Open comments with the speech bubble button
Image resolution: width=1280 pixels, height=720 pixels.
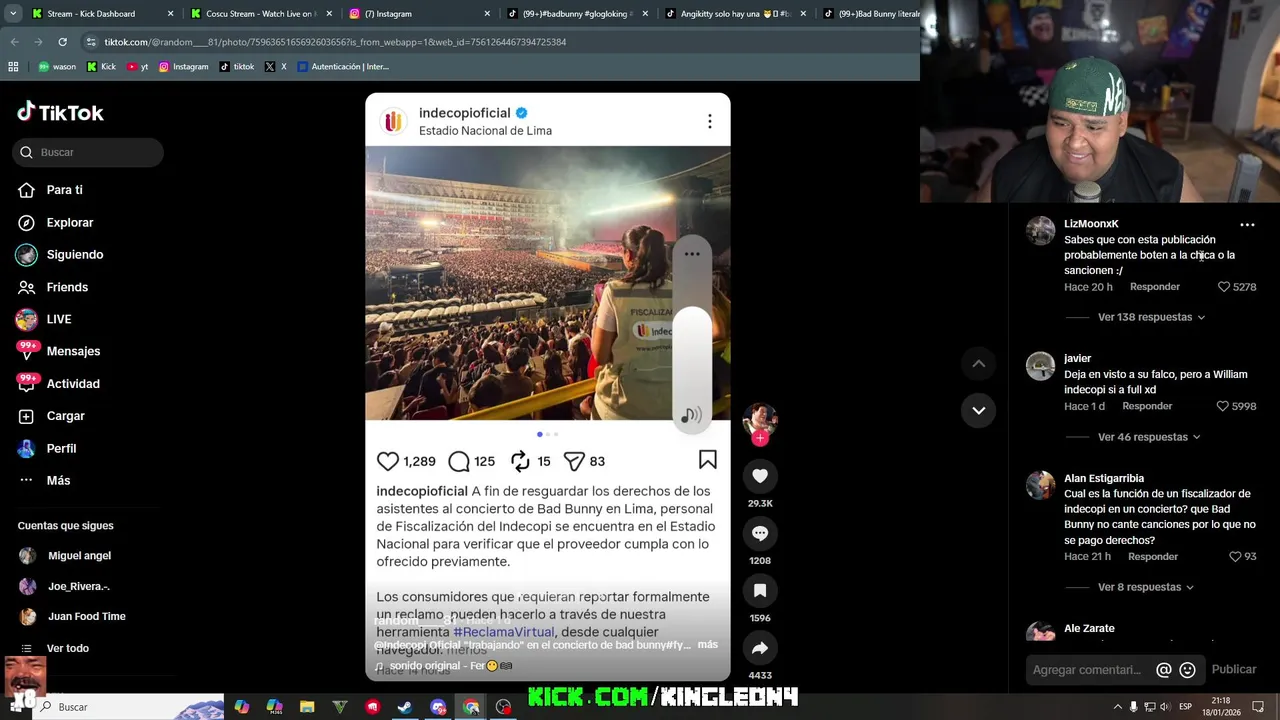(760, 533)
